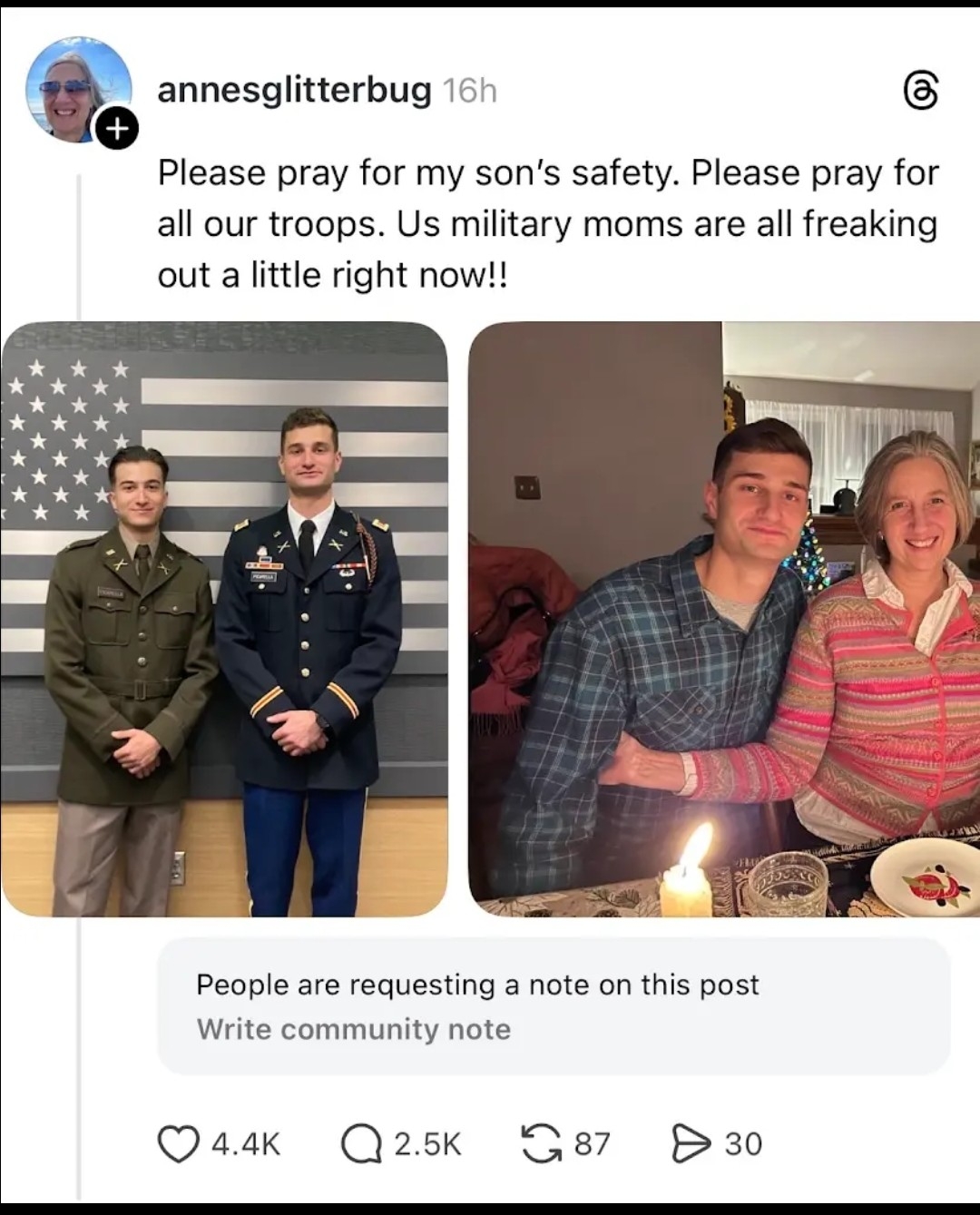Viewport: 980px width, 1215px height.
Task: Tap the 87 reposts count
Action: 593,1144
